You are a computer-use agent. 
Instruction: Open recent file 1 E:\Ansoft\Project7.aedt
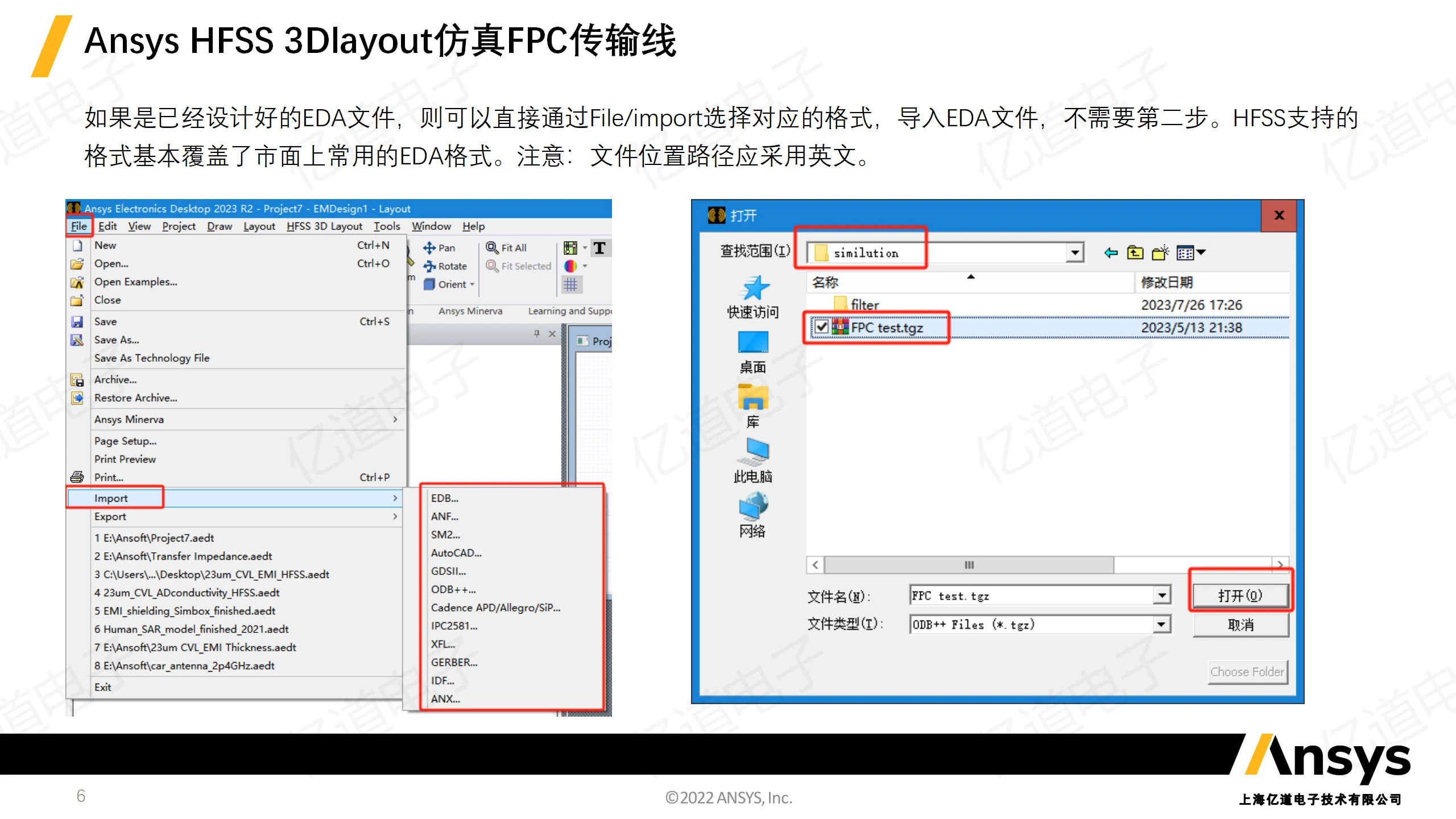154,538
